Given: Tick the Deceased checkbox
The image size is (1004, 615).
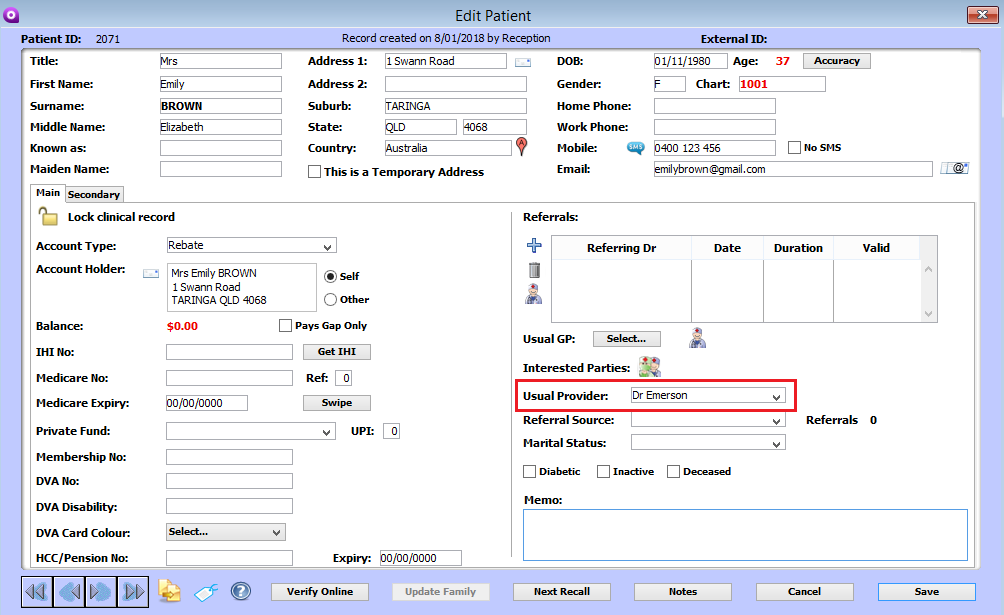Looking at the screenshot, I should click(x=673, y=472).
